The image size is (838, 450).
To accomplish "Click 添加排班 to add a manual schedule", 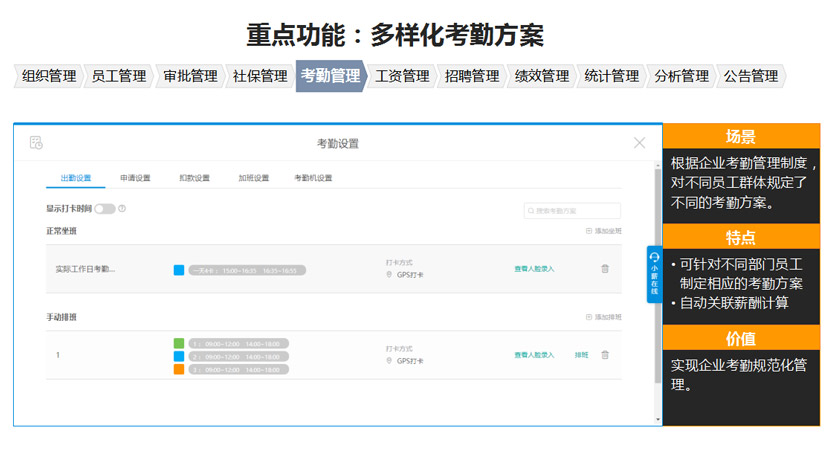I will [x=603, y=317].
